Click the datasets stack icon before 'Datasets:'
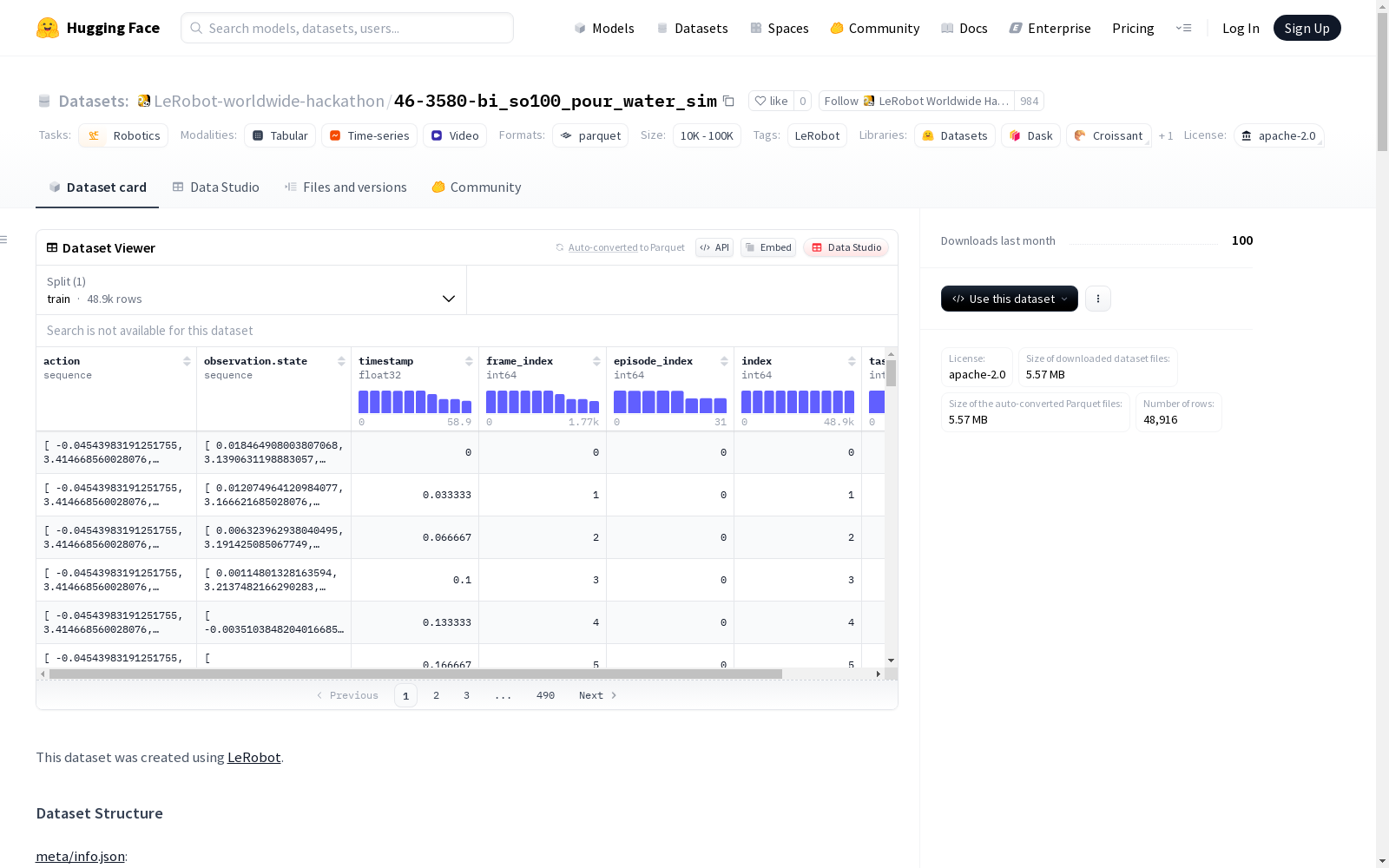The width and height of the screenshot is (1389, 868). [44, 102]
